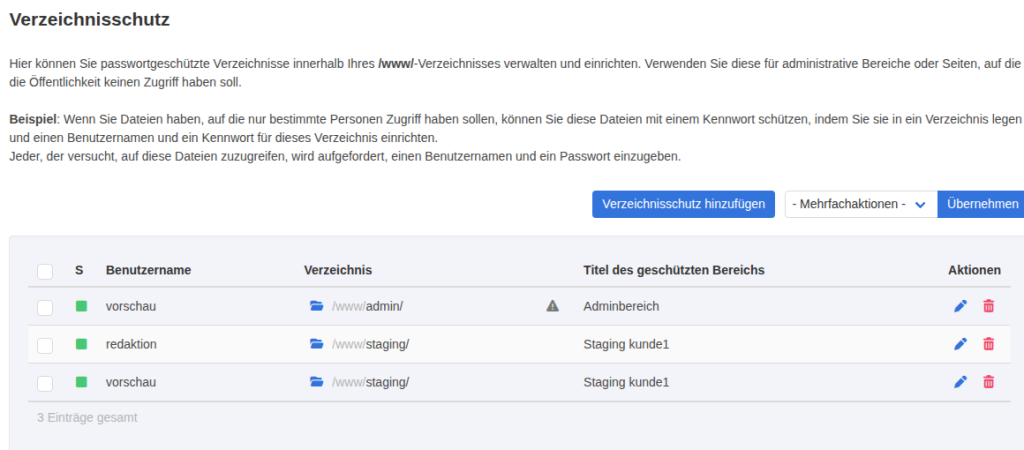Screen dimensions: 1024x450
Task: Click Staging kunde1 in the last row
Action: (626, 381)
